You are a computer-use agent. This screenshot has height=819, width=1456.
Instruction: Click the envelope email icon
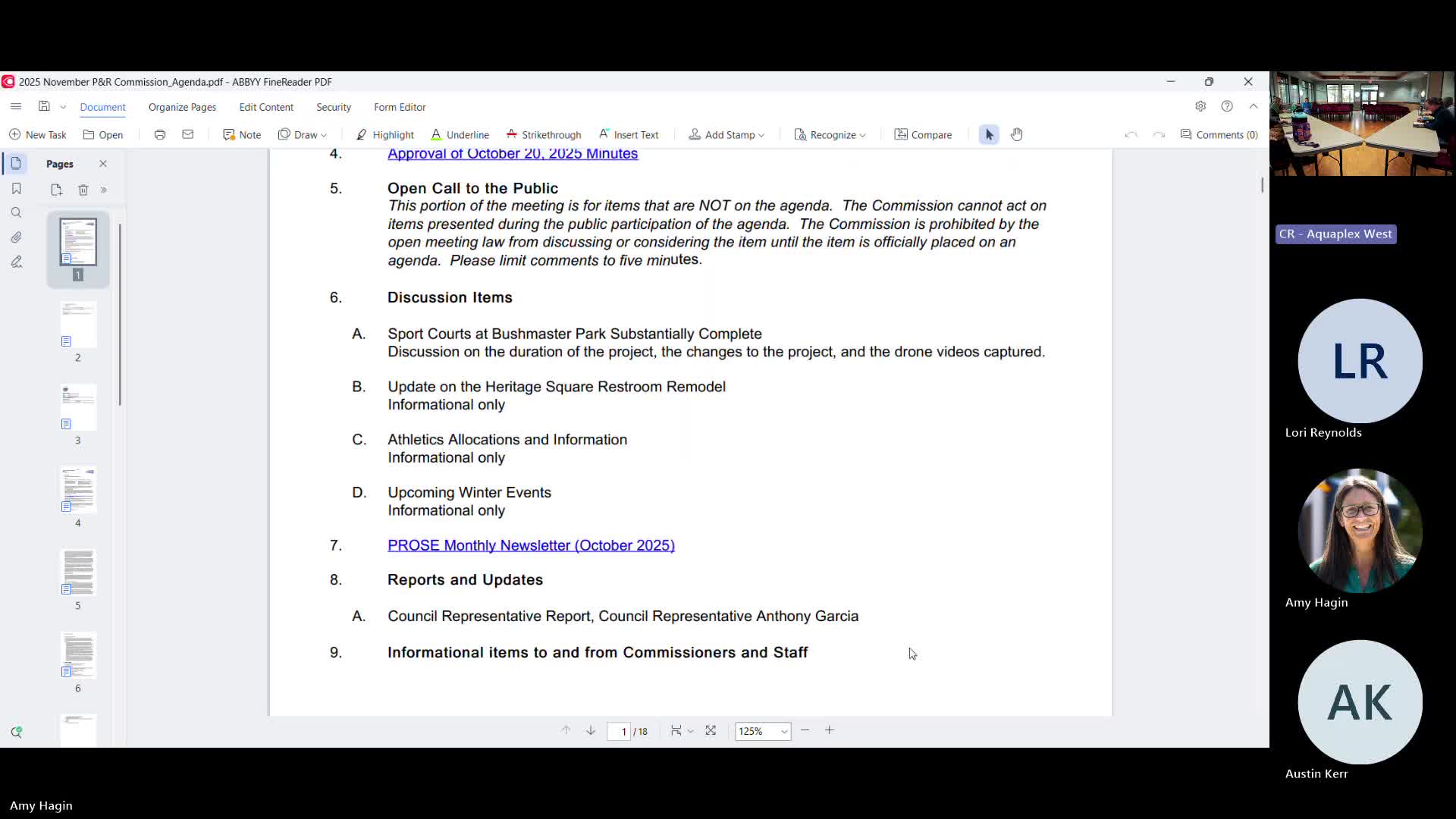[187, 134]
